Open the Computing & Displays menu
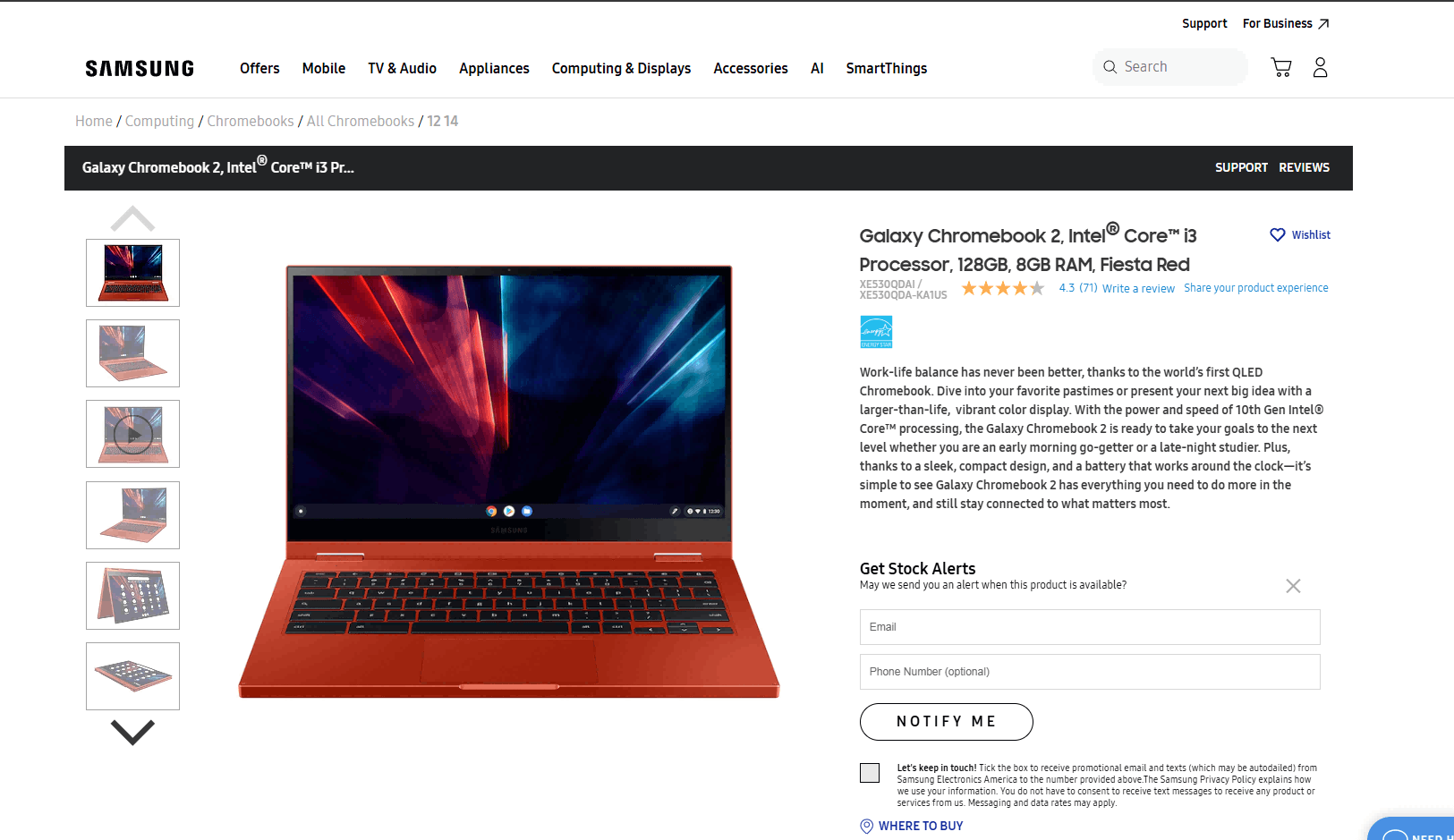Image resolution: width=1454 pixels, height=840 pixels. tap(621, 68)
